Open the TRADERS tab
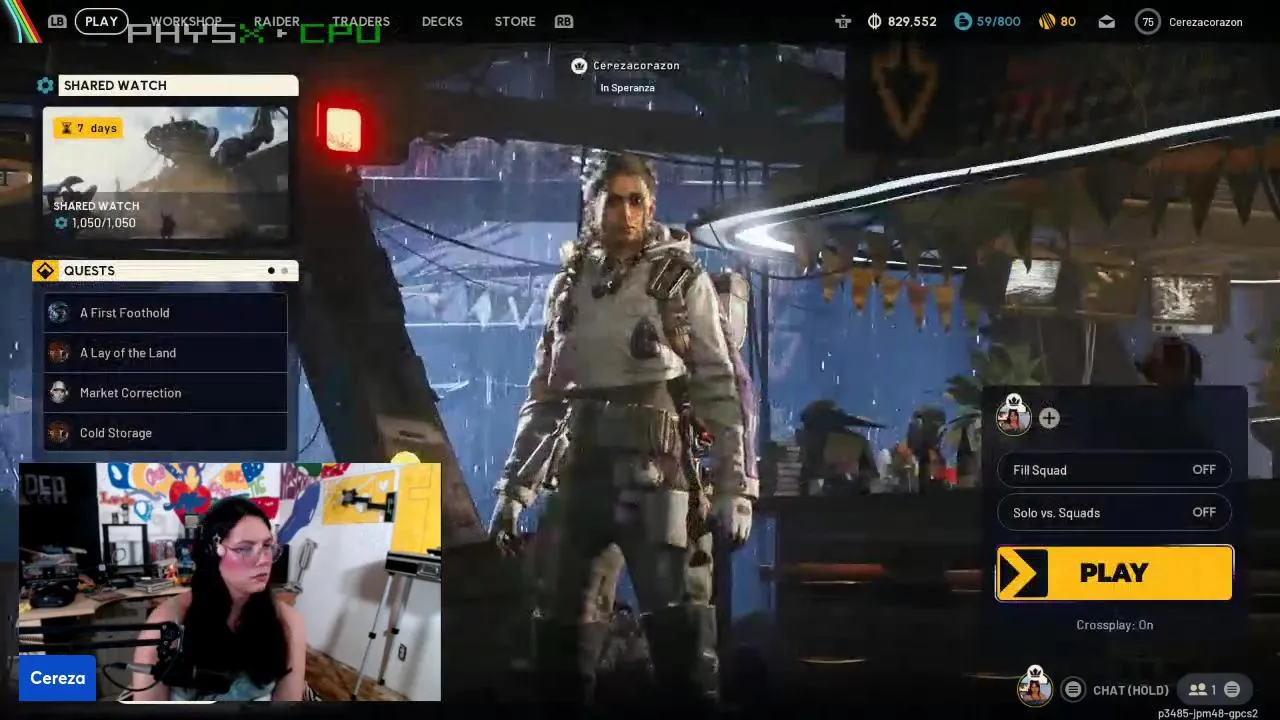This screenshot has height=720, width=1280. [361, 21]
